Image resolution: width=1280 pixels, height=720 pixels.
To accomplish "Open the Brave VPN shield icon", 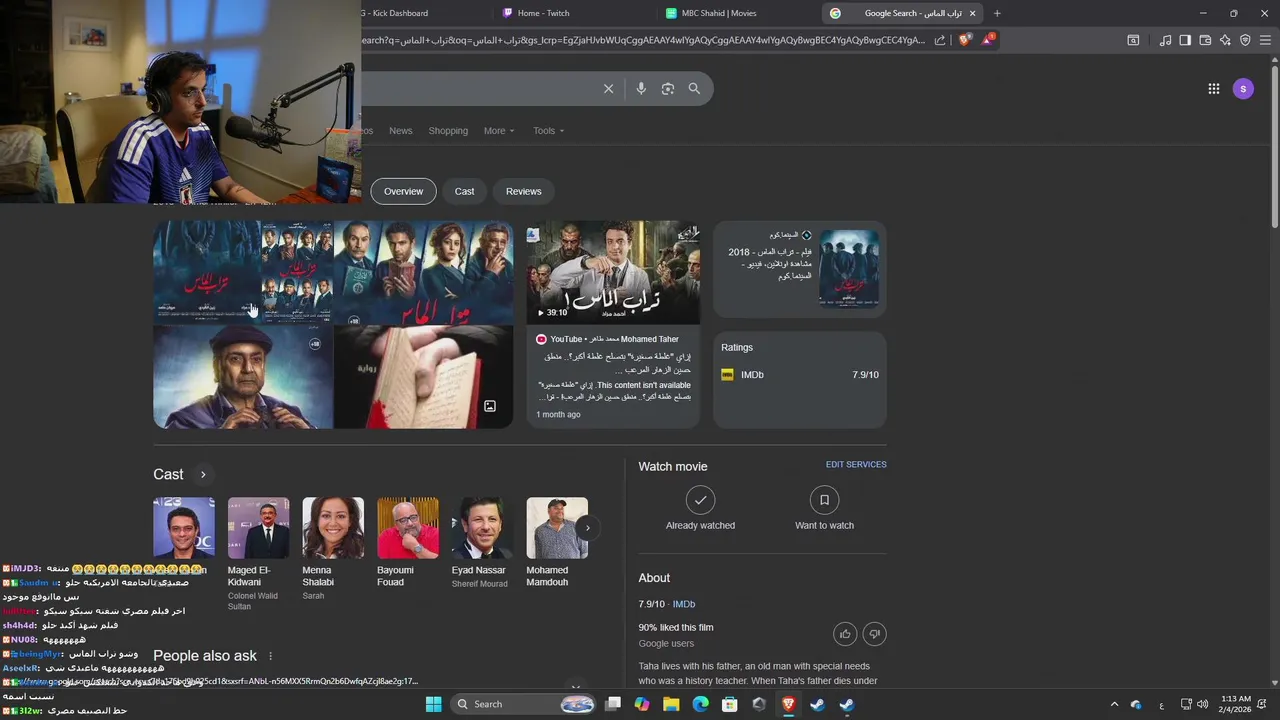I will (x=1245, y=40).
